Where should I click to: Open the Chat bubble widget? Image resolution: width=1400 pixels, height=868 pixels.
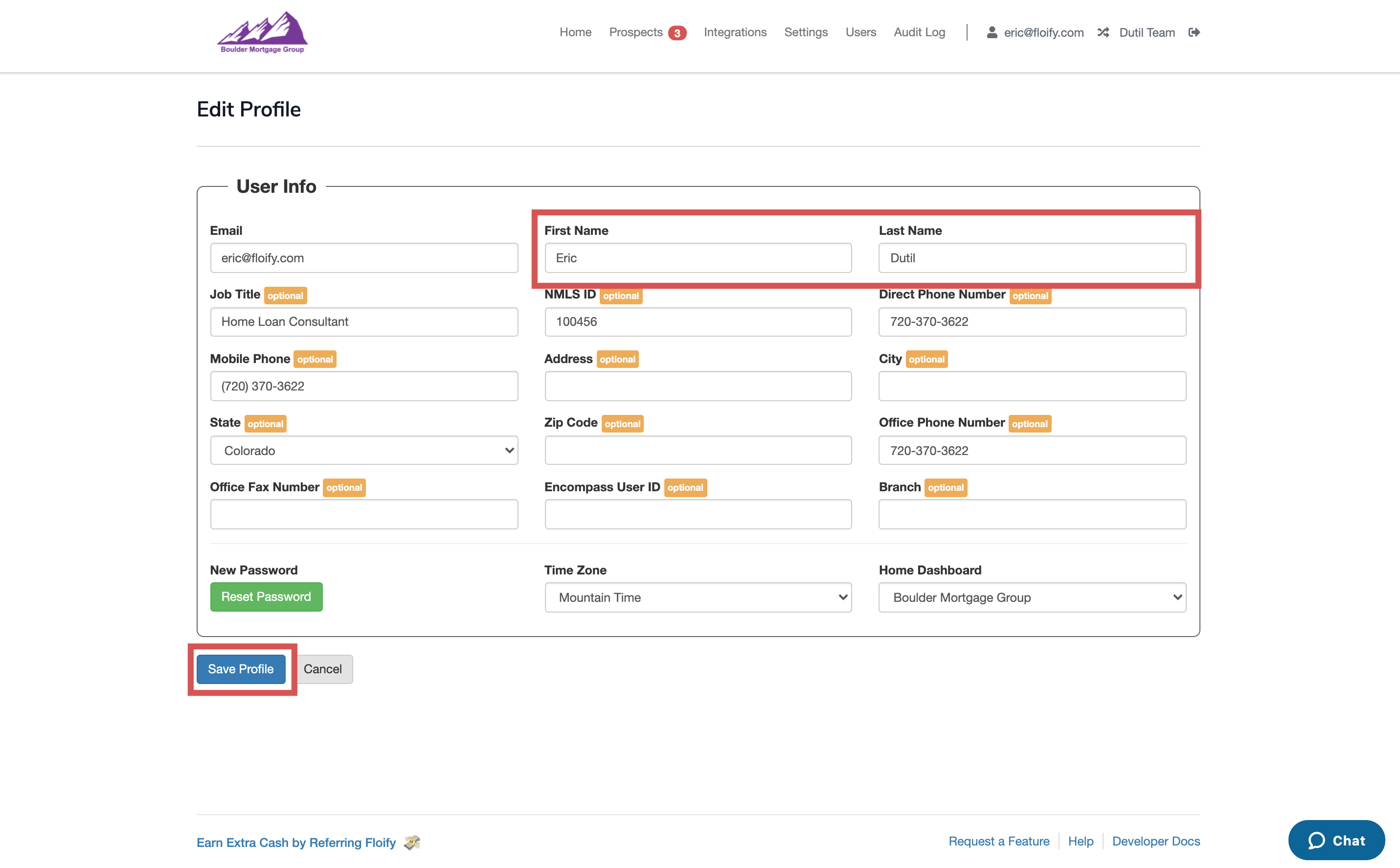click(1336, 841)
